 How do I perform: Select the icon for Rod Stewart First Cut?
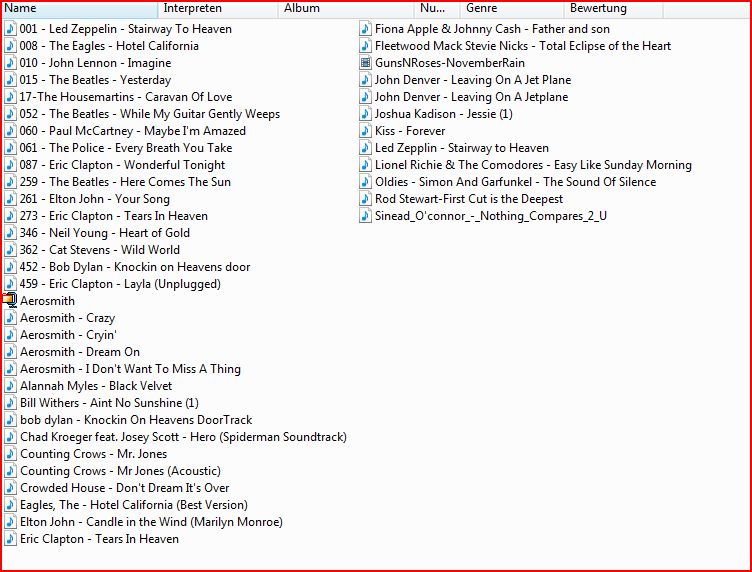(365, 199)
